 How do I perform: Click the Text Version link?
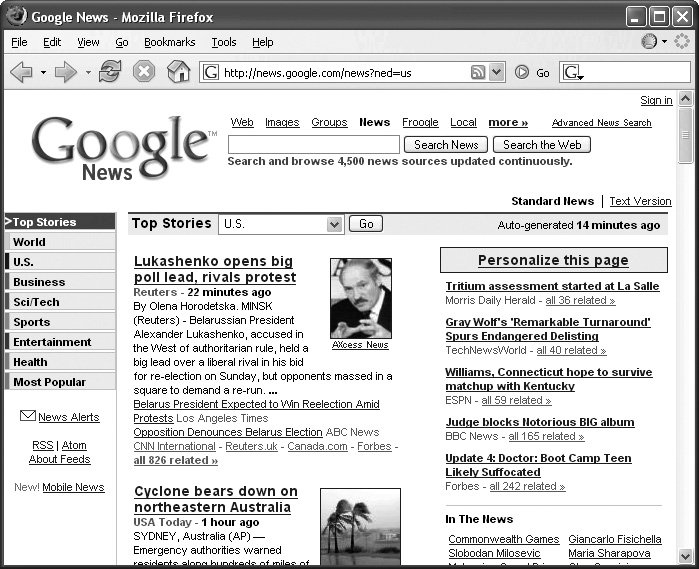point(640,201)
